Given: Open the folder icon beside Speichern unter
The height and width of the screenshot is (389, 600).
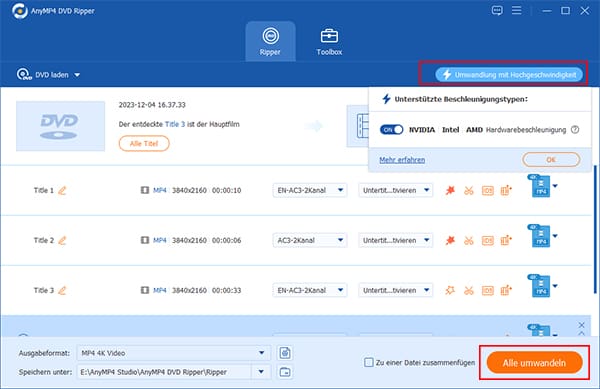Looking at the screenshot, I should click(285, 372).
